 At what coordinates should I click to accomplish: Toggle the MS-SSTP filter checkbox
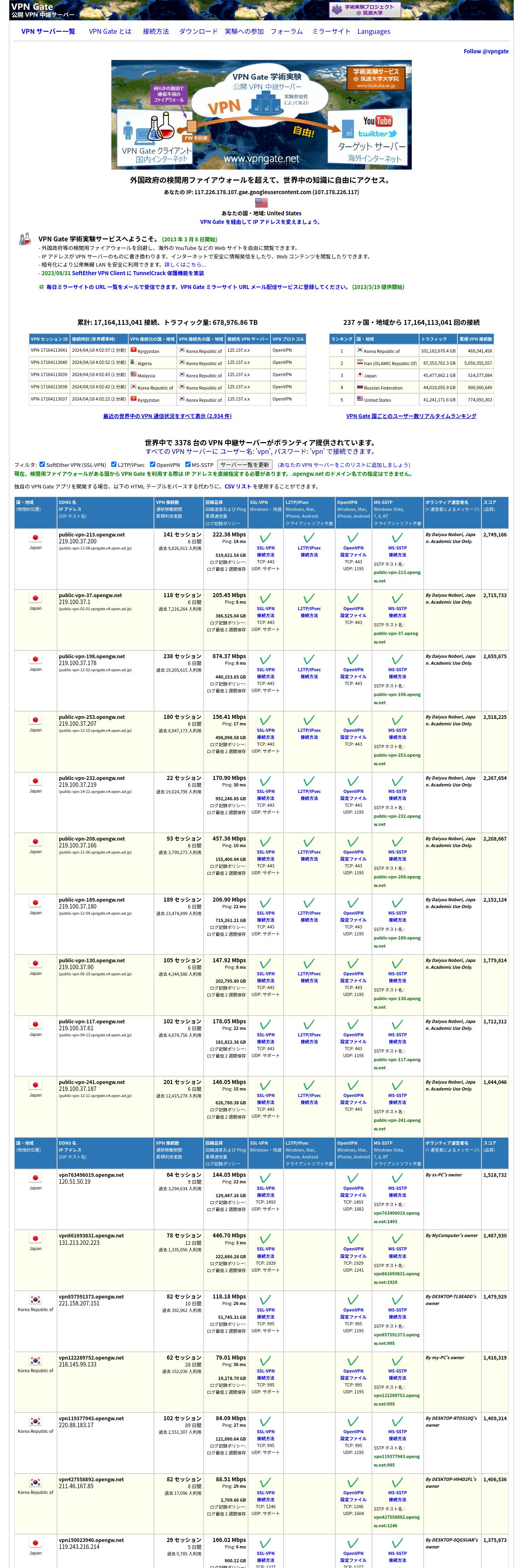tap(188, 464)
